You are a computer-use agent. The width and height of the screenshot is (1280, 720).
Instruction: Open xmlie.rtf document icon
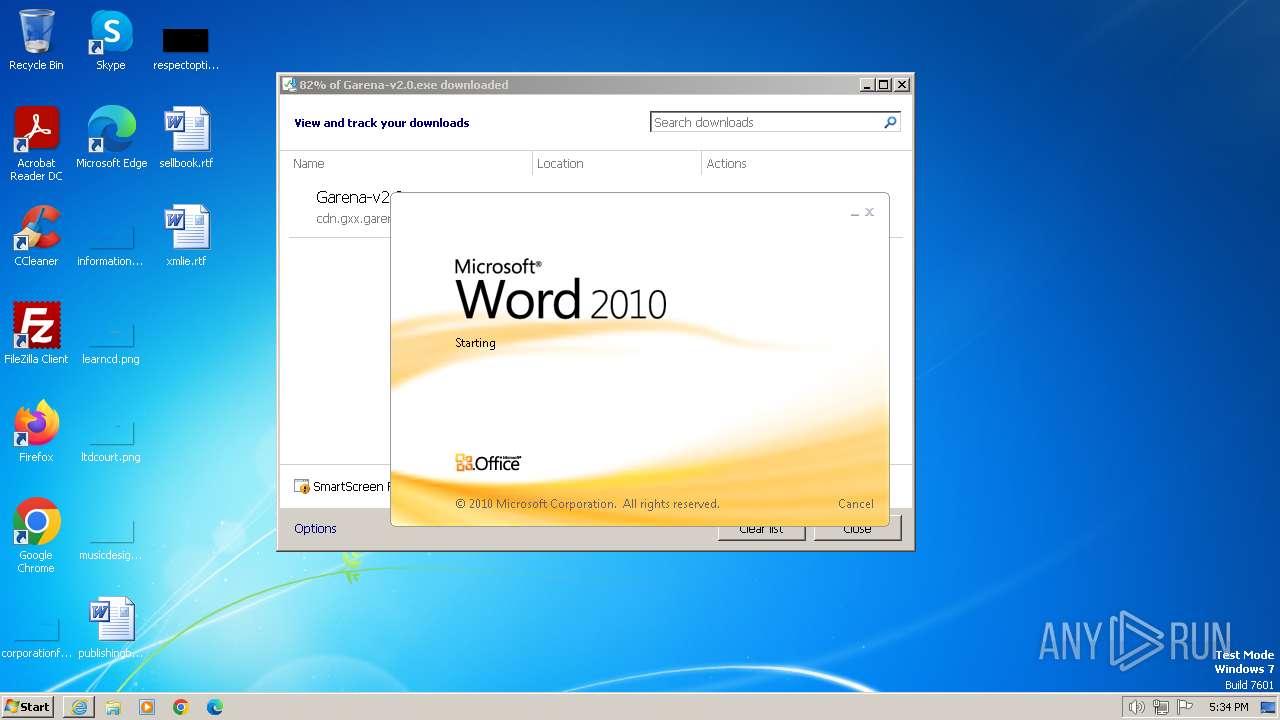tap(186, 235)
